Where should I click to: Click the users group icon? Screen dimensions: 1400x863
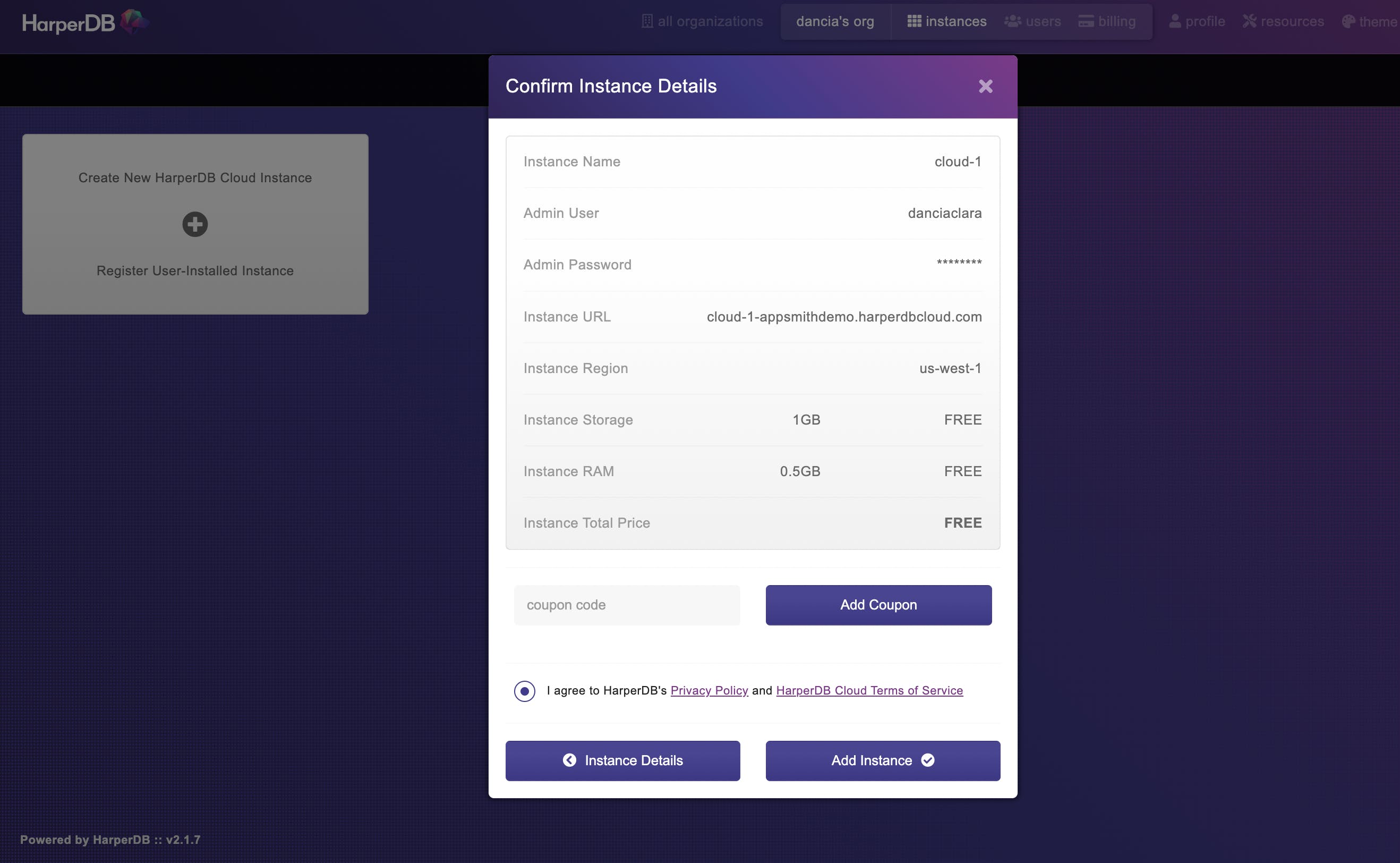click(x=1013, y=21)
